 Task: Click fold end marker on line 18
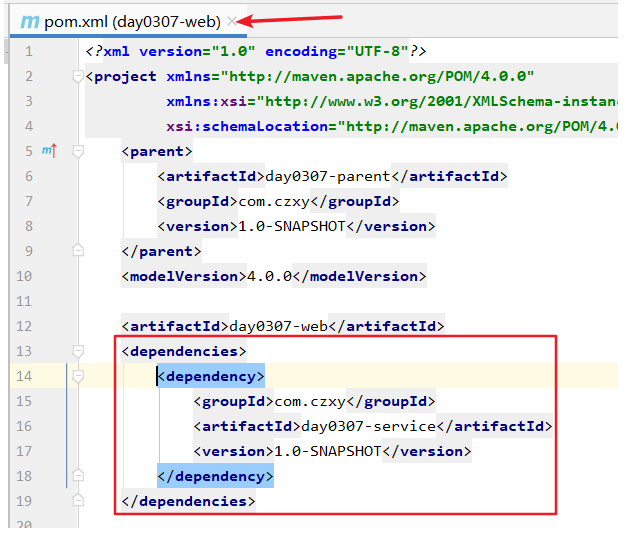pos(78,476)
